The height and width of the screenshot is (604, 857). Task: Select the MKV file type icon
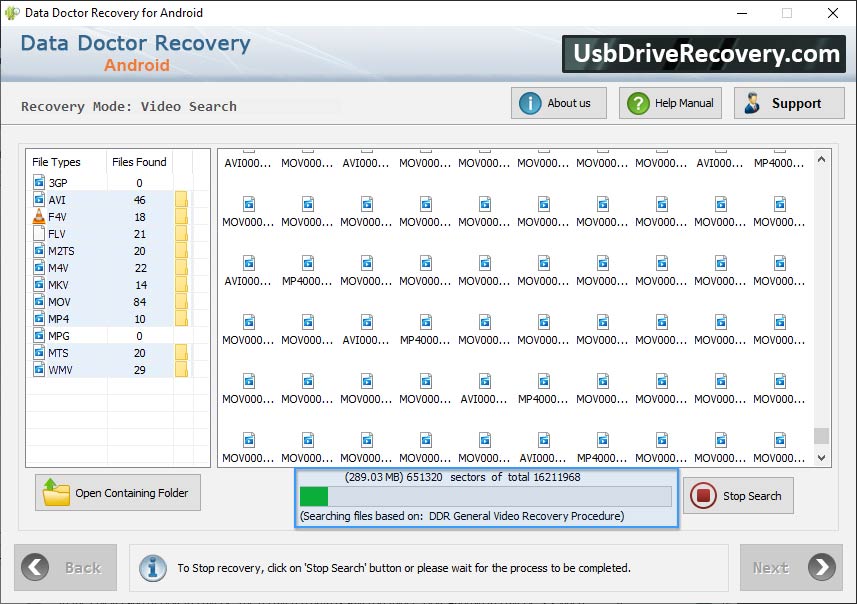39,284
